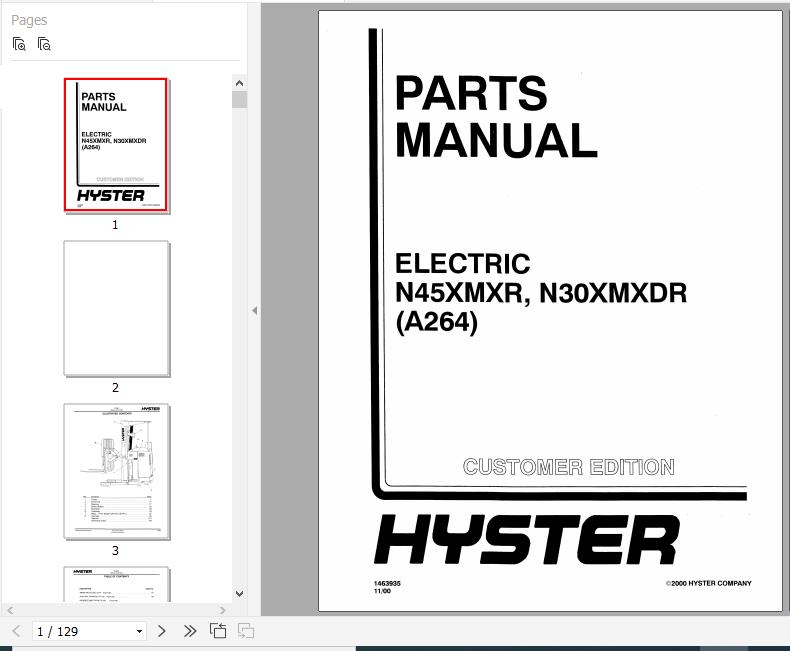Select blank page 2 thumbnail

click(x=116, y=308)
